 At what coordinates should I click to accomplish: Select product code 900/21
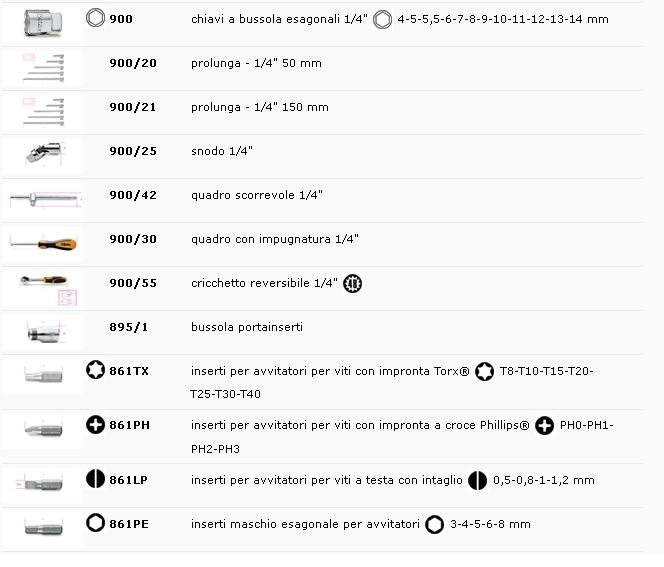click(x=133, y=107)
